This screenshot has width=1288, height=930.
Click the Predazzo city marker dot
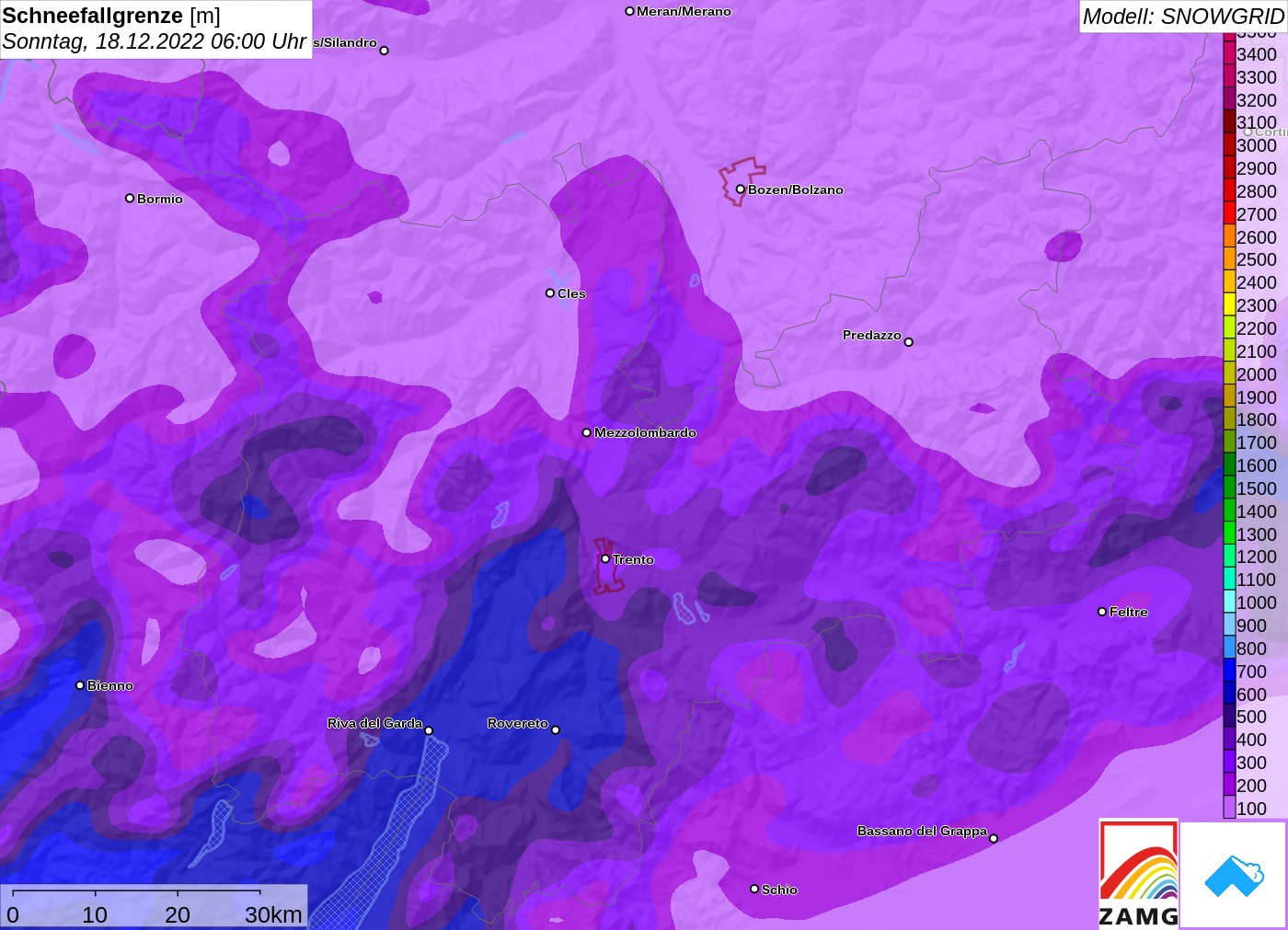(x=908, y=342)
